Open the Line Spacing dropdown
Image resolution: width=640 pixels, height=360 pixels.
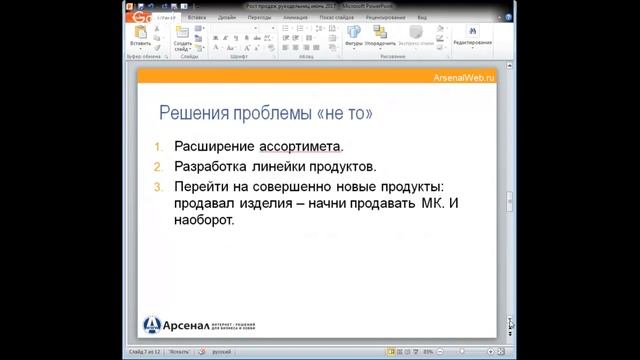[319, 29]
